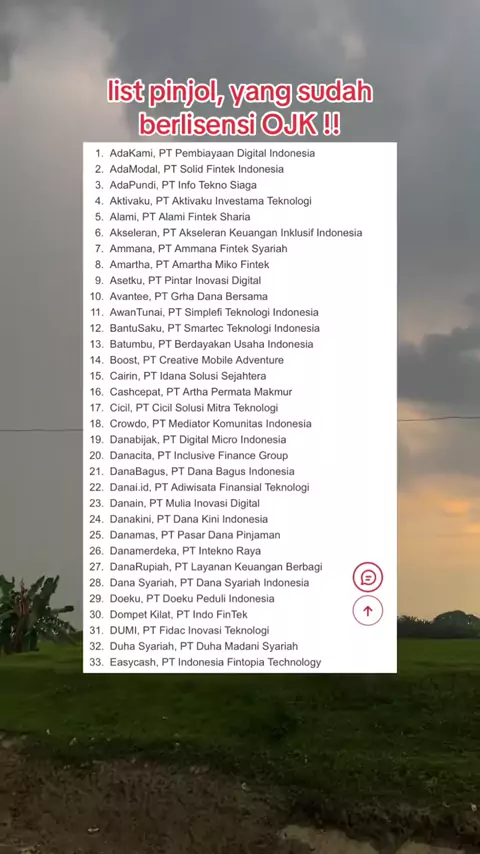This screenshot has width=480, height=854.
Task: Click Cashcepat, PT Artha Permata Makmur
Action: (201, 392)
